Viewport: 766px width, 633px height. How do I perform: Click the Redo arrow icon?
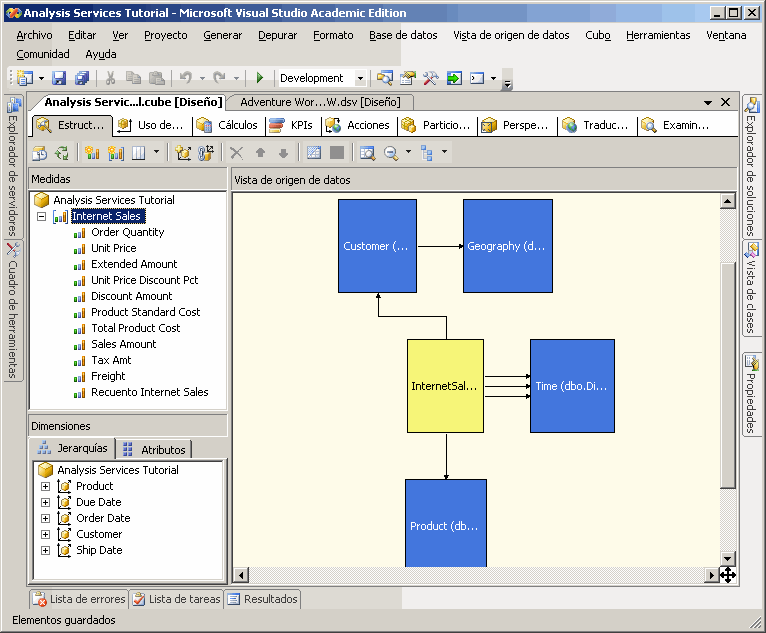tap(219, 77)
